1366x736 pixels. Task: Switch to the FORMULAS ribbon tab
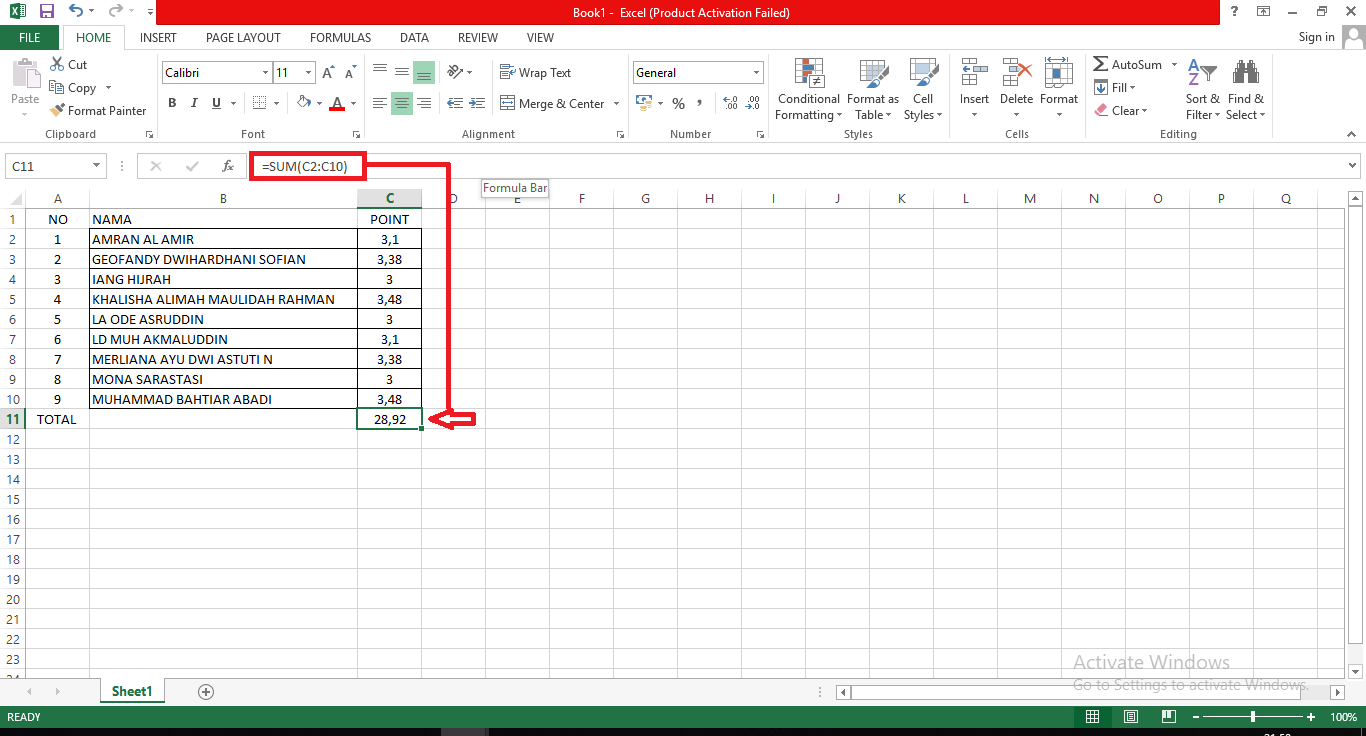tap(340, 37)
